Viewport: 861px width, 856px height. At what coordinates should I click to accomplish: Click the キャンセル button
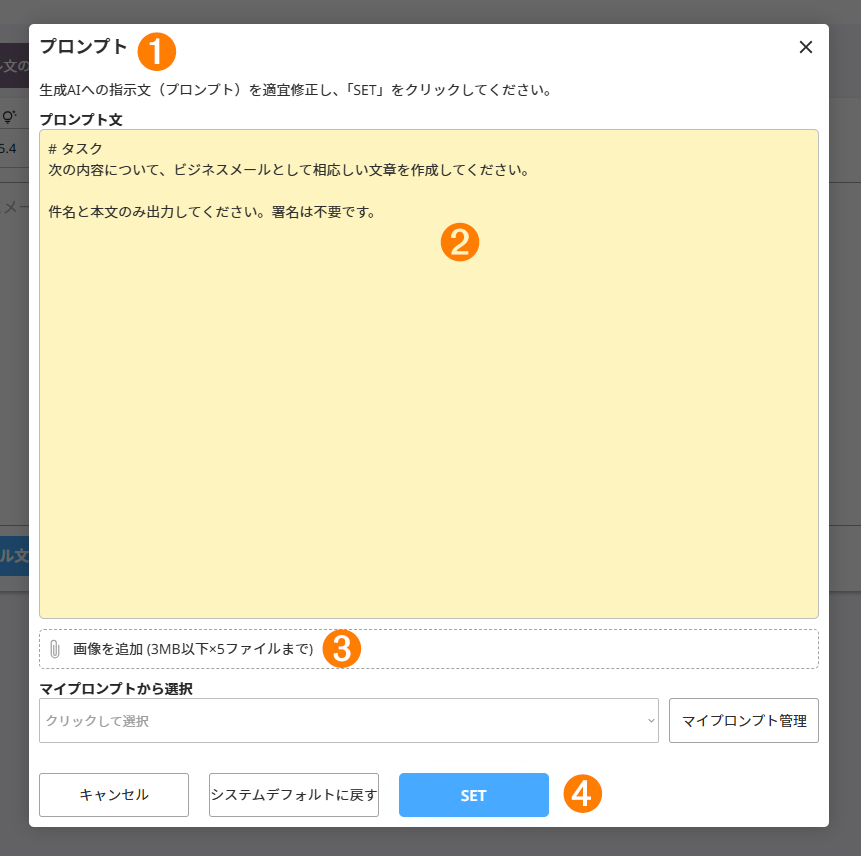pyautogui.click(x=114, y=795)
